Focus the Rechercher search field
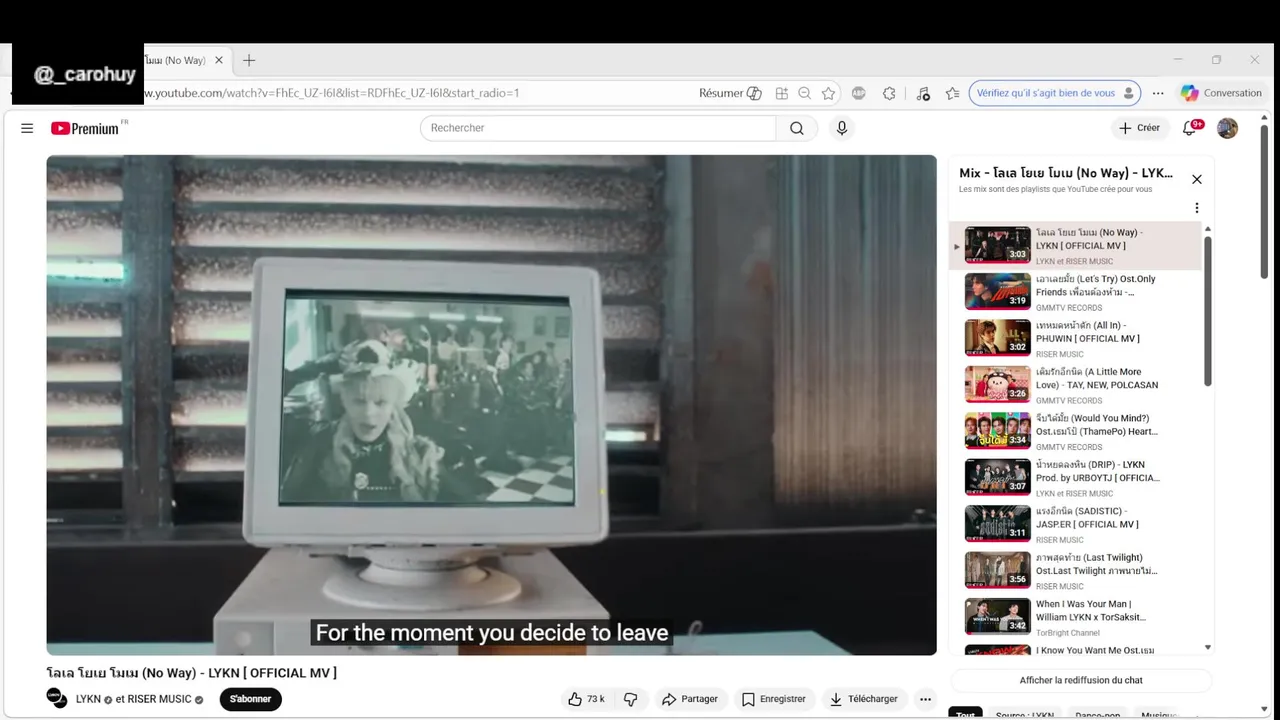Screen dimensions: 1280x720 click(598, 128)
